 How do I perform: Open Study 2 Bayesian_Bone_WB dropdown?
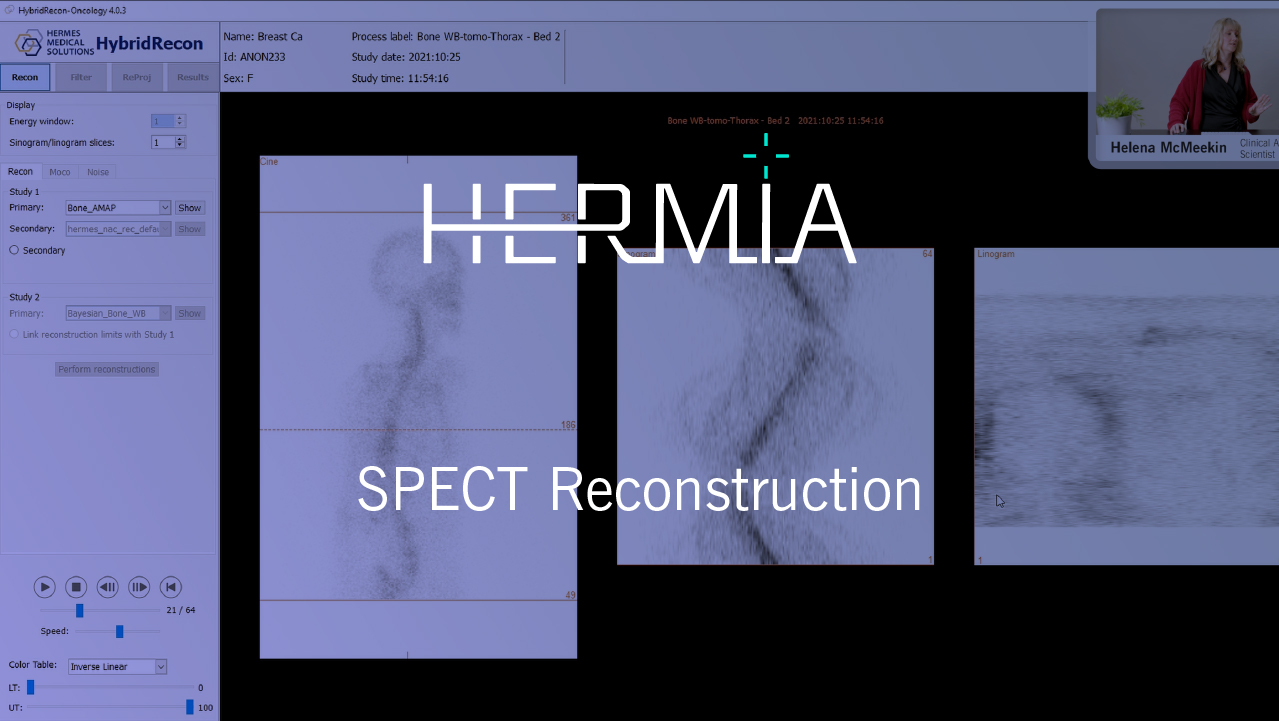click(x=164, y=313)
